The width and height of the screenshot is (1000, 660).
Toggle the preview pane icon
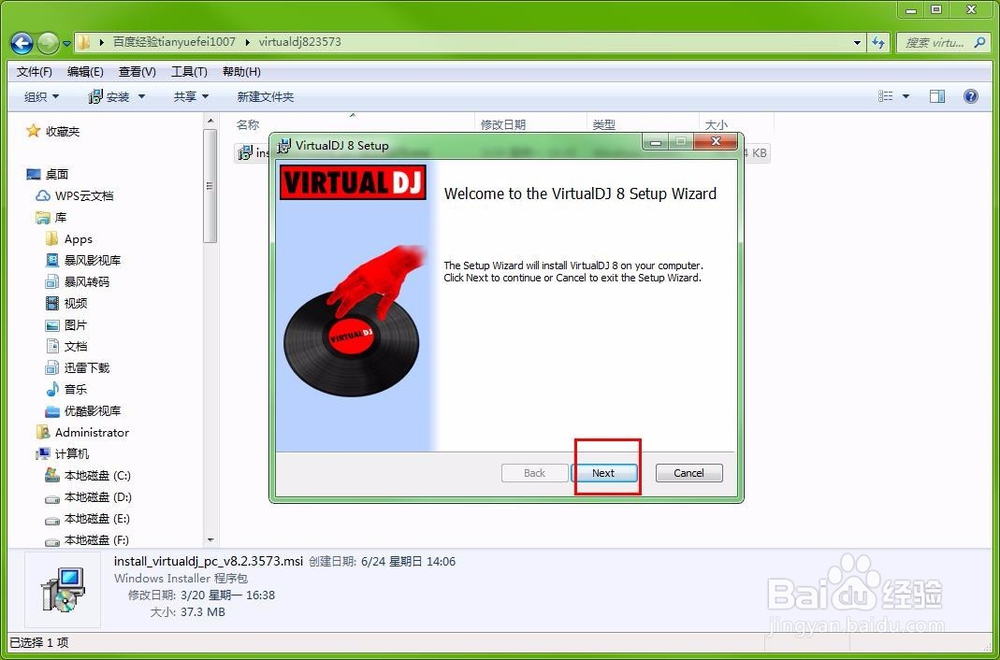point(937,96)
